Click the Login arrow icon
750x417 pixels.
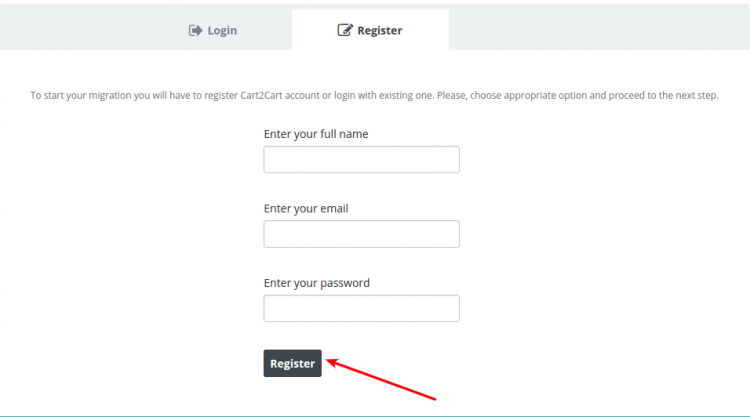click(x=195, y=31)
